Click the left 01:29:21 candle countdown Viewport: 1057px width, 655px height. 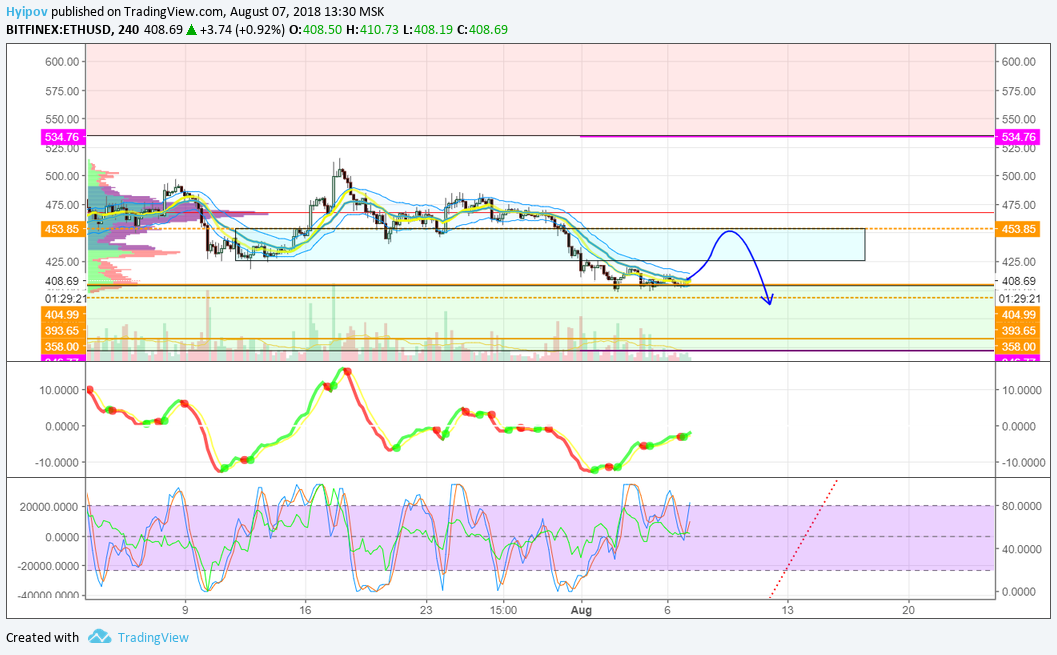coord(66,299)
